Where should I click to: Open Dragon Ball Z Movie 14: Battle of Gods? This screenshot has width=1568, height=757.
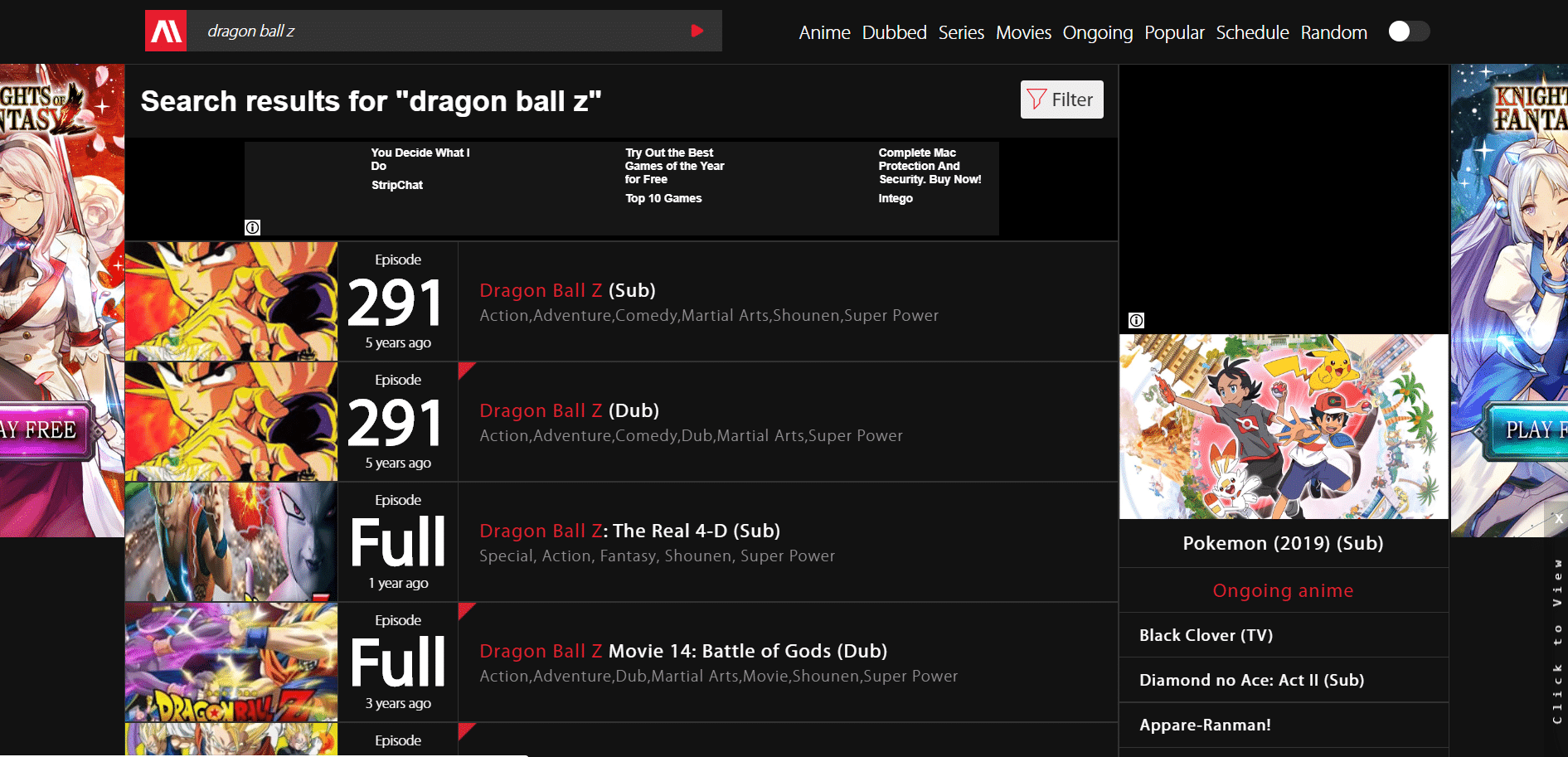pyautogui.click(x=683, y=651)
